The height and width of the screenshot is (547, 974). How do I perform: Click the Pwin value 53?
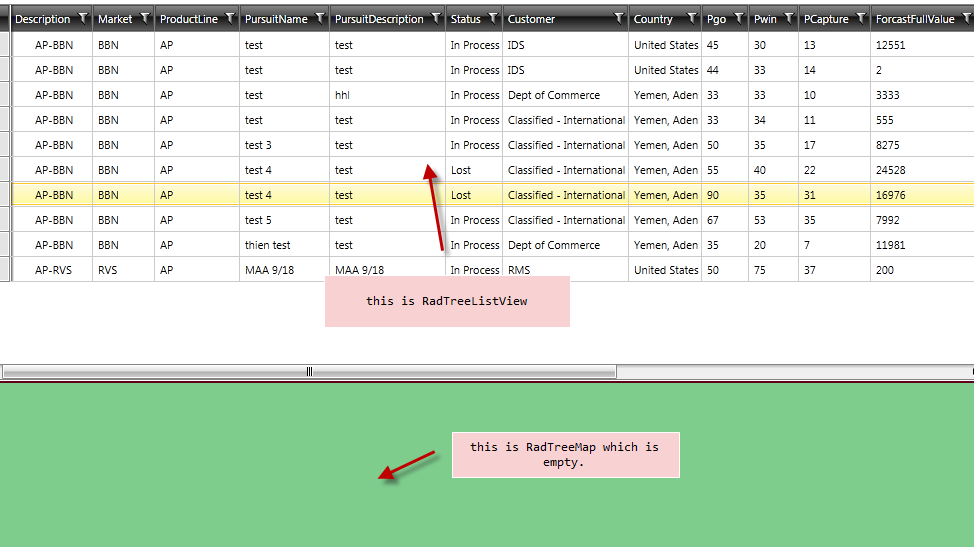pyautogui.click(x=760, y=220)
